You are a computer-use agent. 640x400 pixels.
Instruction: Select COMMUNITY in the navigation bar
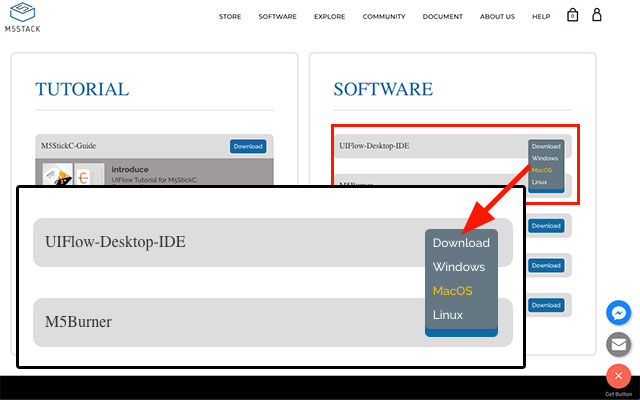[x=384, y=17]
